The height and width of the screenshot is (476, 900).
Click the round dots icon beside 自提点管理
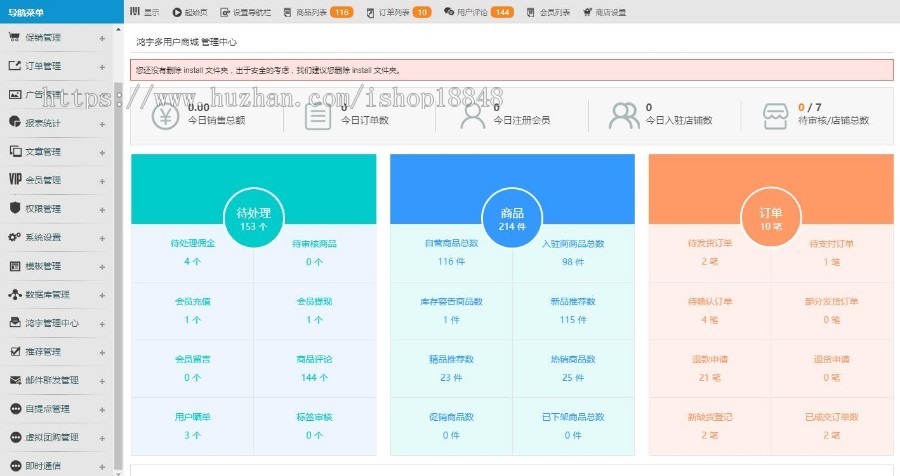tap(15, 408)
